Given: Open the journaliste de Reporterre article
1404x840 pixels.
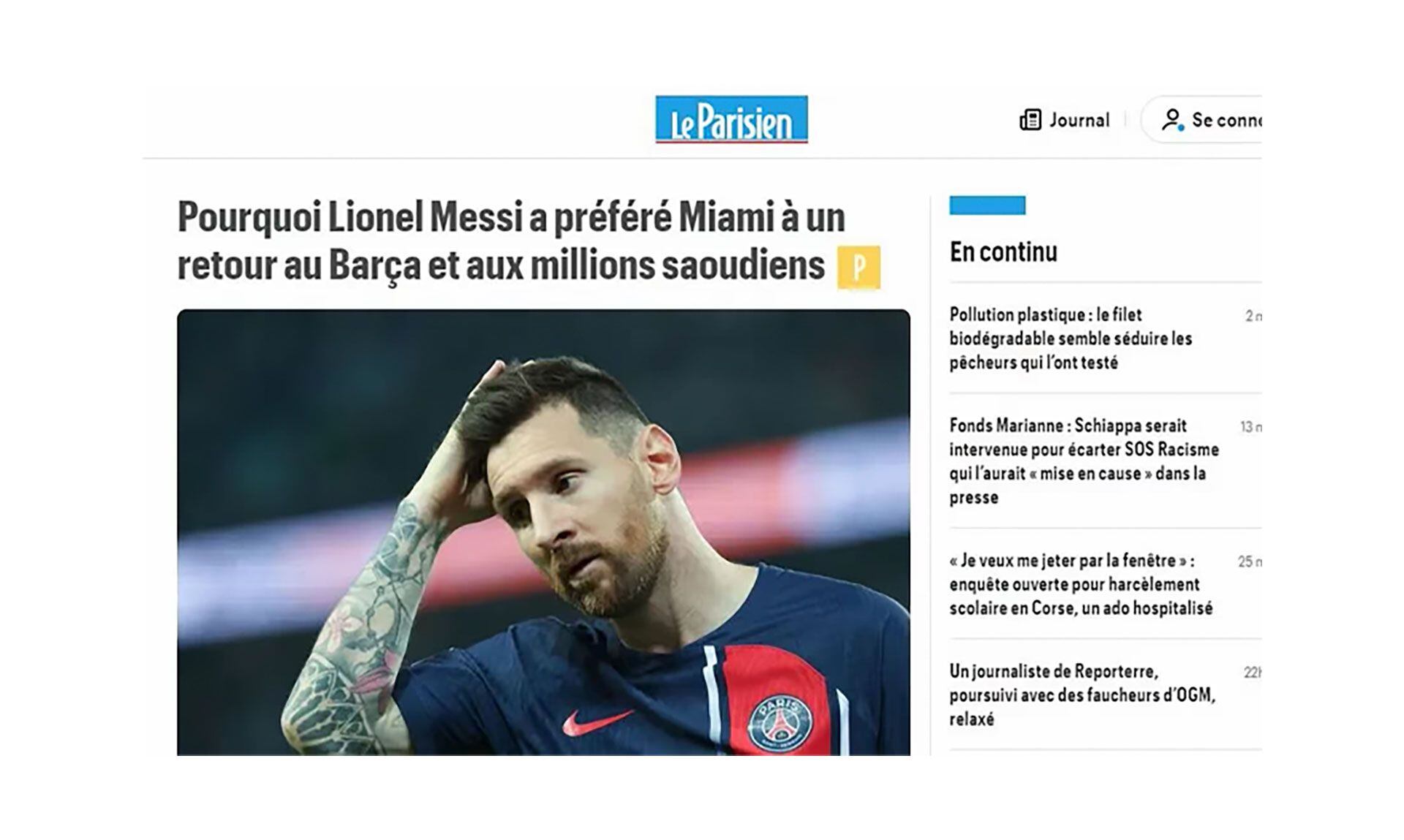Looking at the screenshot, I should [1082, 695].
